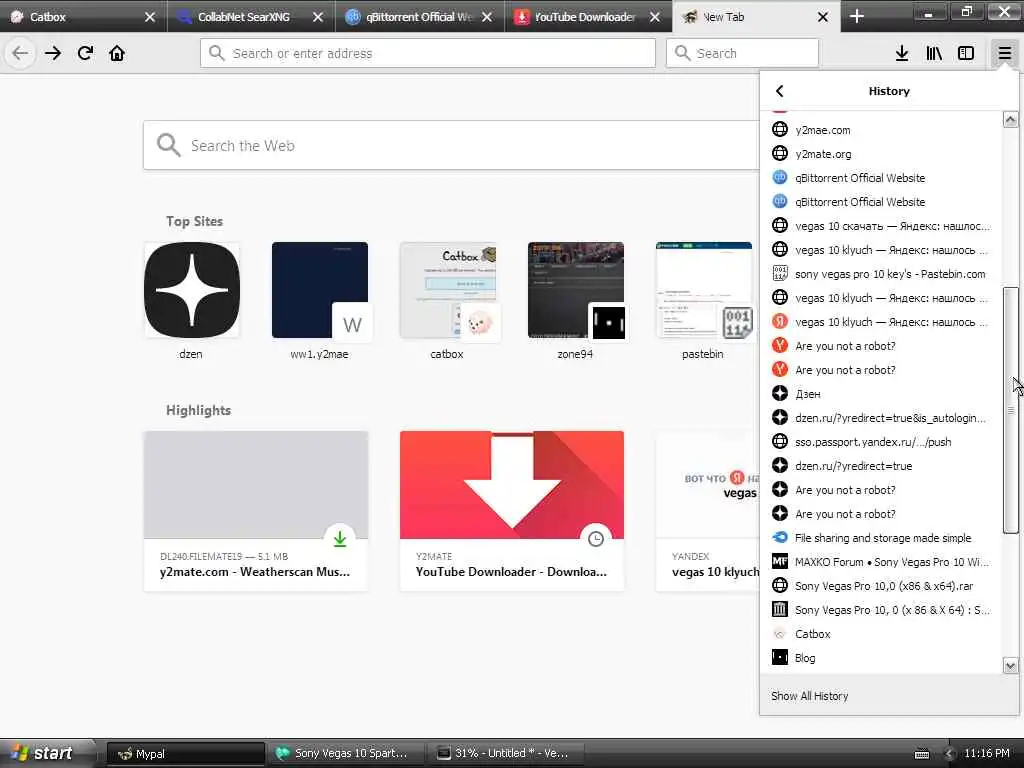
Task: Close the YouTube Downloader tab
Action: click(655, 17)
